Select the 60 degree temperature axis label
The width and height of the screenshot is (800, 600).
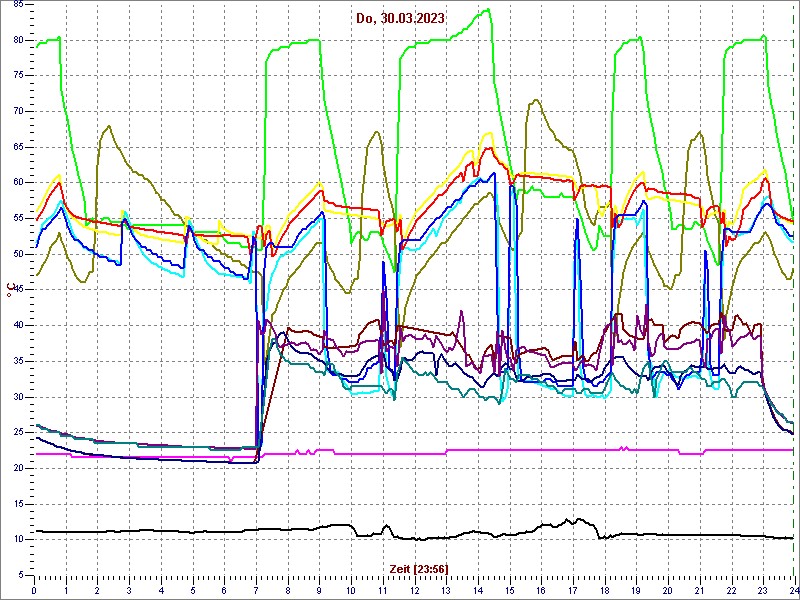(x=18, y=183)
